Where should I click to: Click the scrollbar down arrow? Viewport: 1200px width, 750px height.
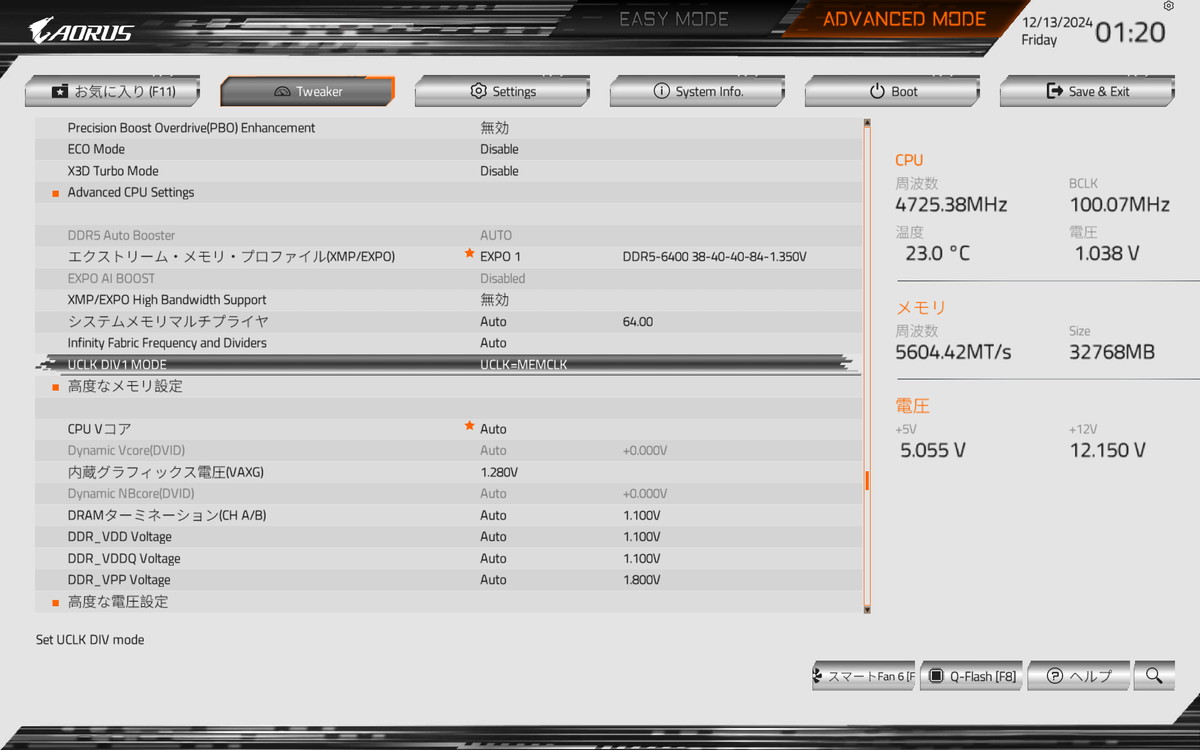pyautogui.click(x=867, y=608)
